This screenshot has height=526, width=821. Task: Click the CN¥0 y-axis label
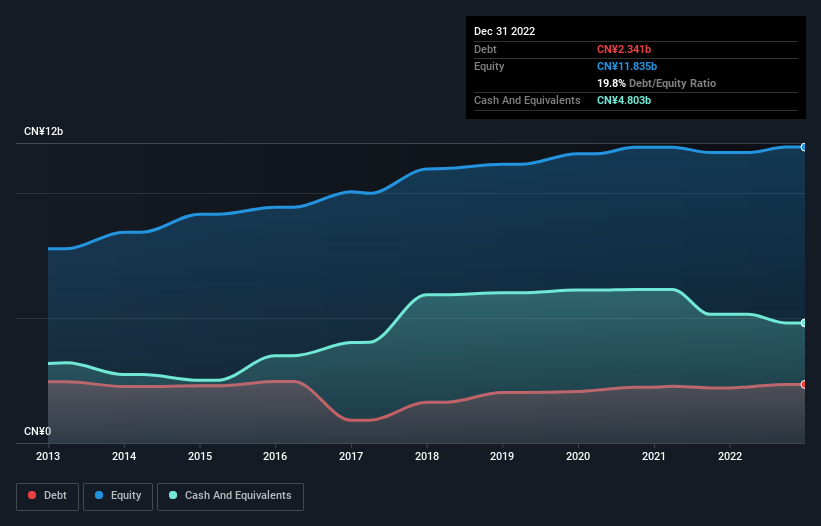37,431
